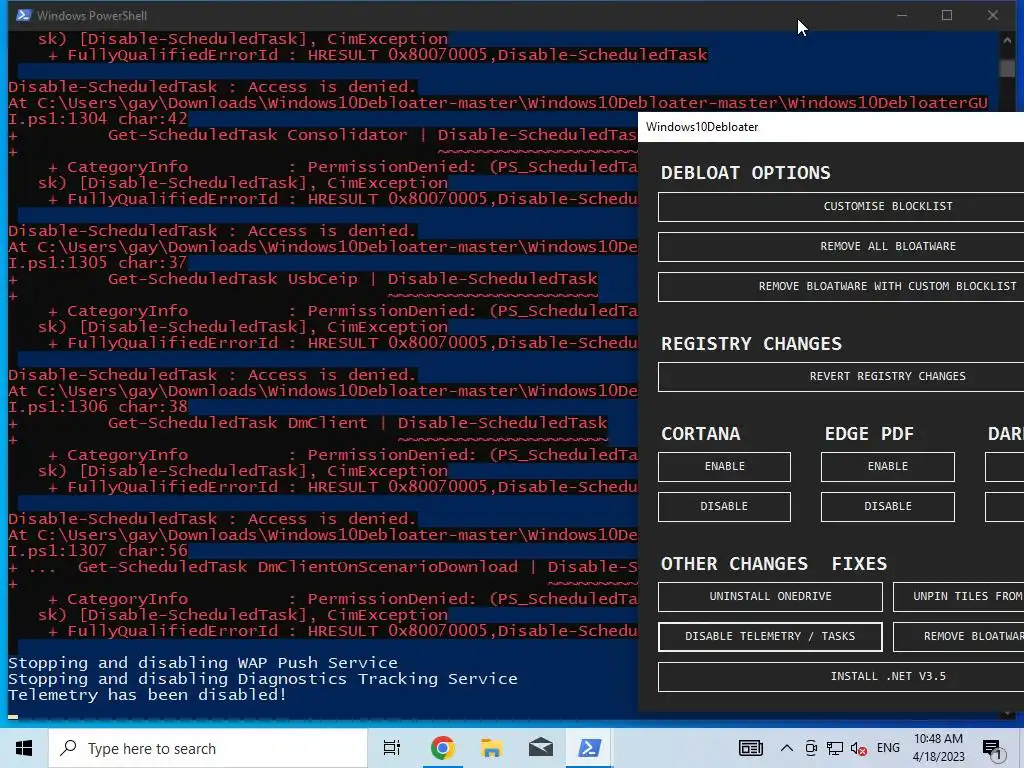Screen dimensions: 1024x768
Task: Click the DEBLOAT OPTIONS heading
Action: point(745,173)
